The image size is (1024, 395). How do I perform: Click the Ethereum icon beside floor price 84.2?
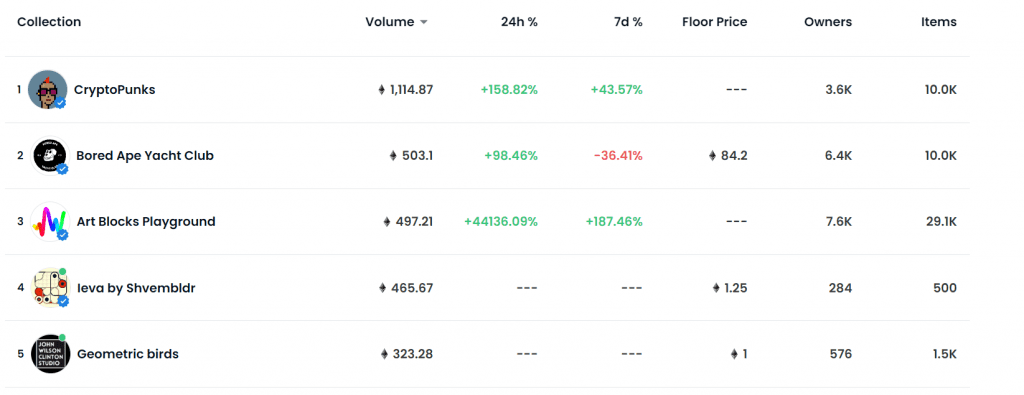click(x=712, y=156)
